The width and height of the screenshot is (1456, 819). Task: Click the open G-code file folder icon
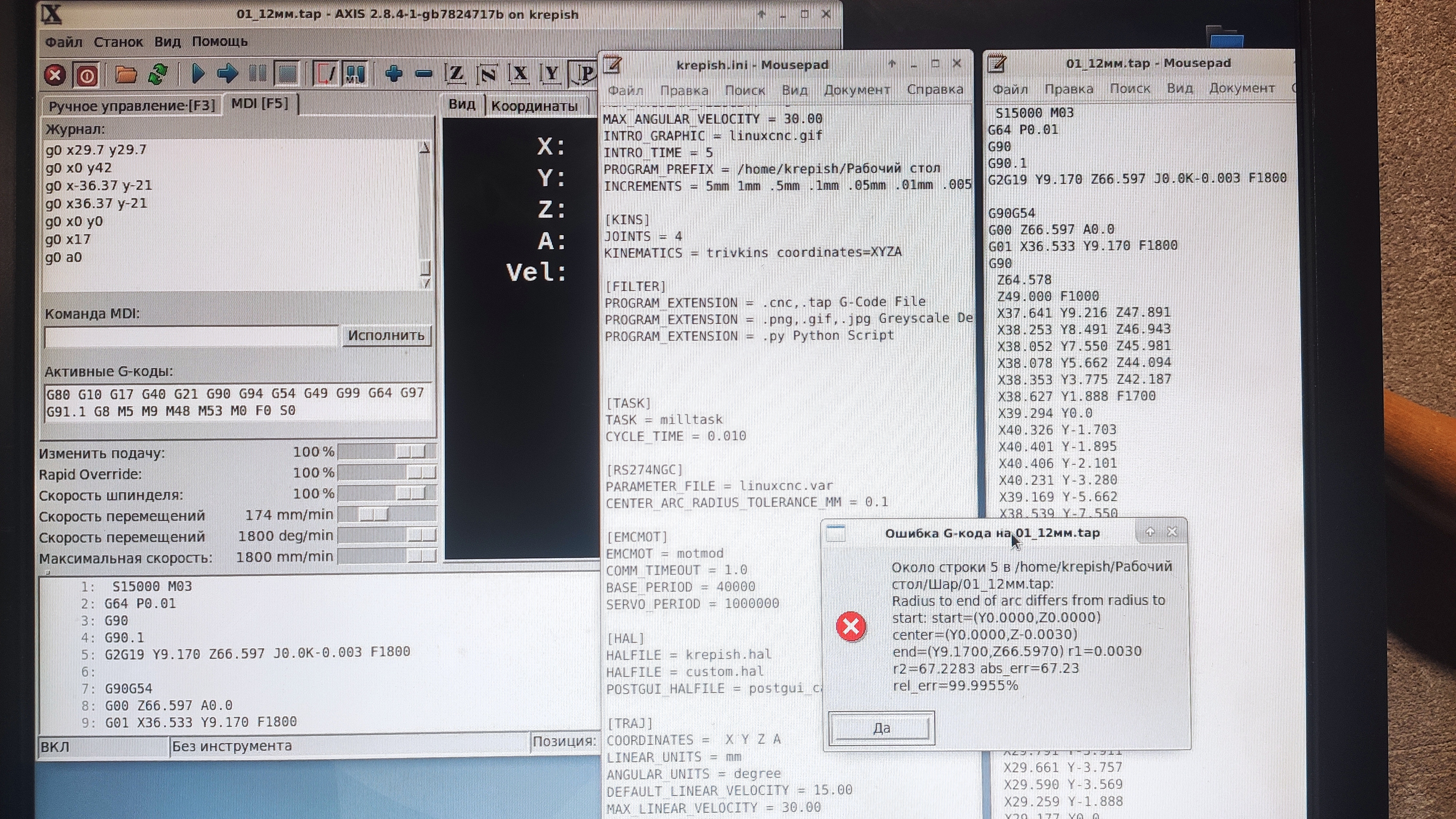point(126,74)
